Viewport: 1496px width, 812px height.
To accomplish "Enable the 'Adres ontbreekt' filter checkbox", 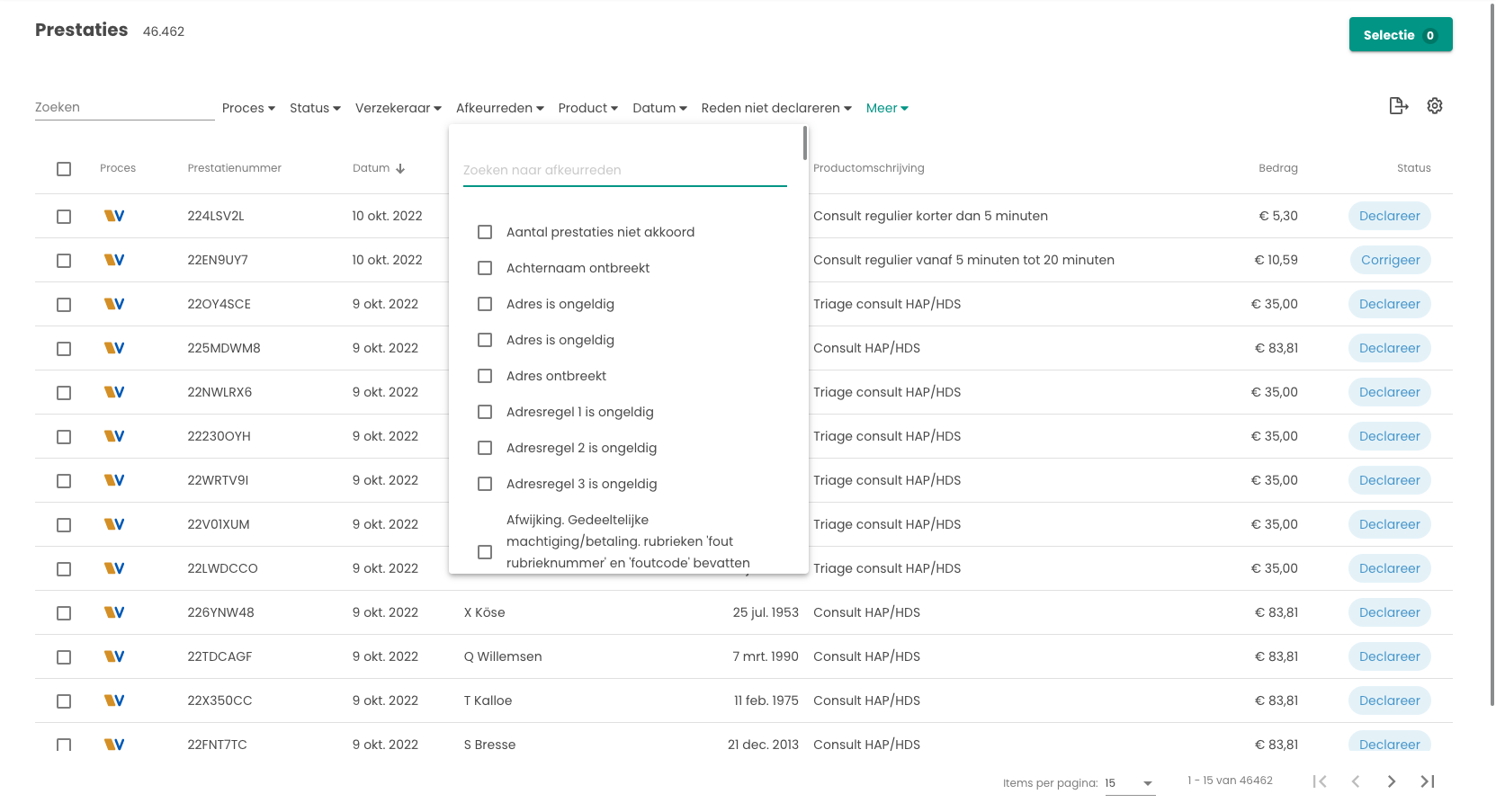I will click(x=485, y=376).
